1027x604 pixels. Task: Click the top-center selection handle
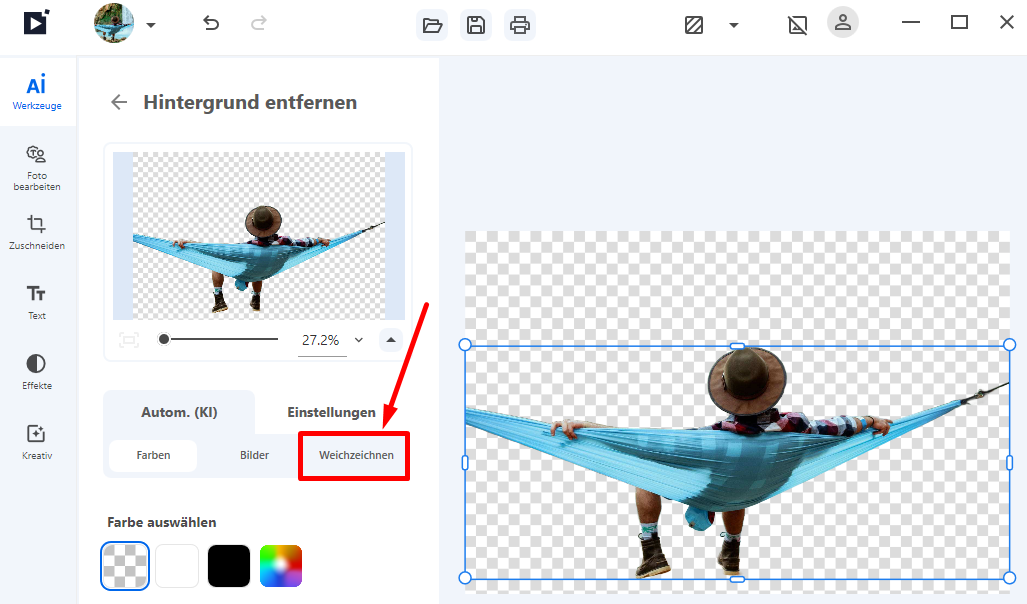737,345
